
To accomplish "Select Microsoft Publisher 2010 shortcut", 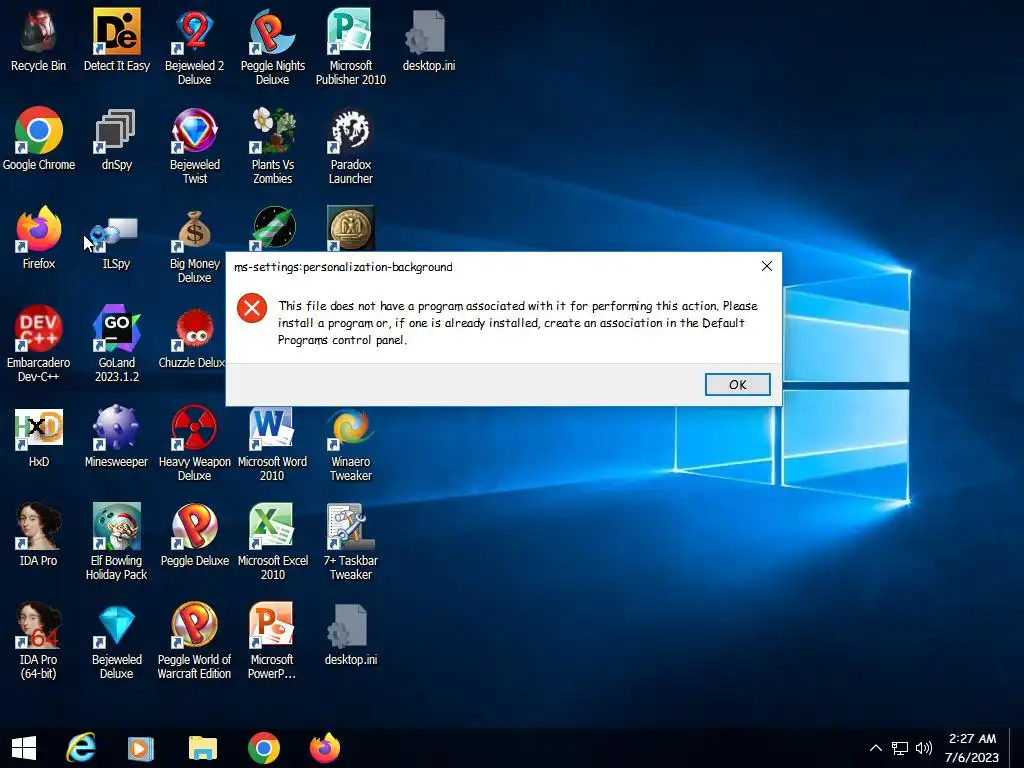I will (x=351, y=47).
